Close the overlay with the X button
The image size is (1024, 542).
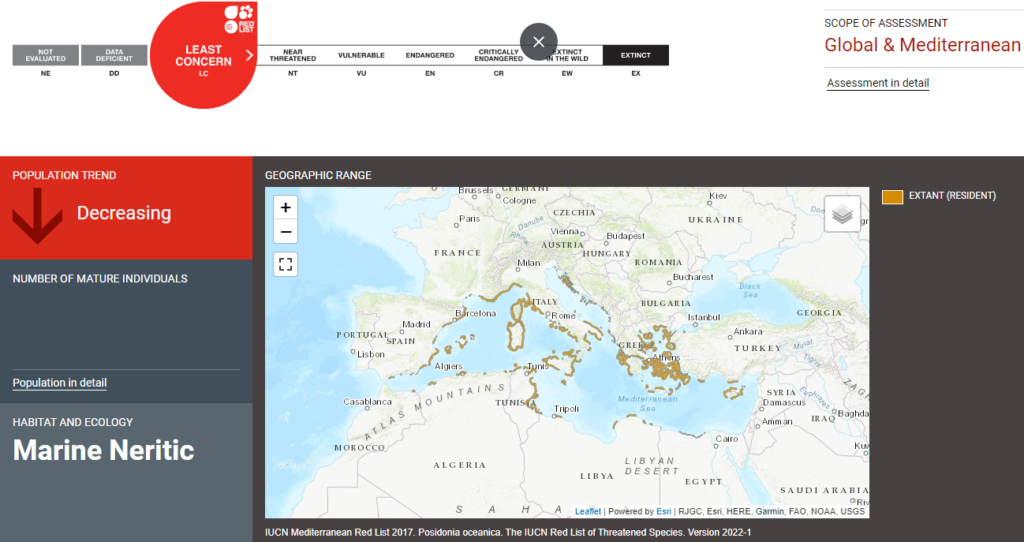click(x=539, y=42)
